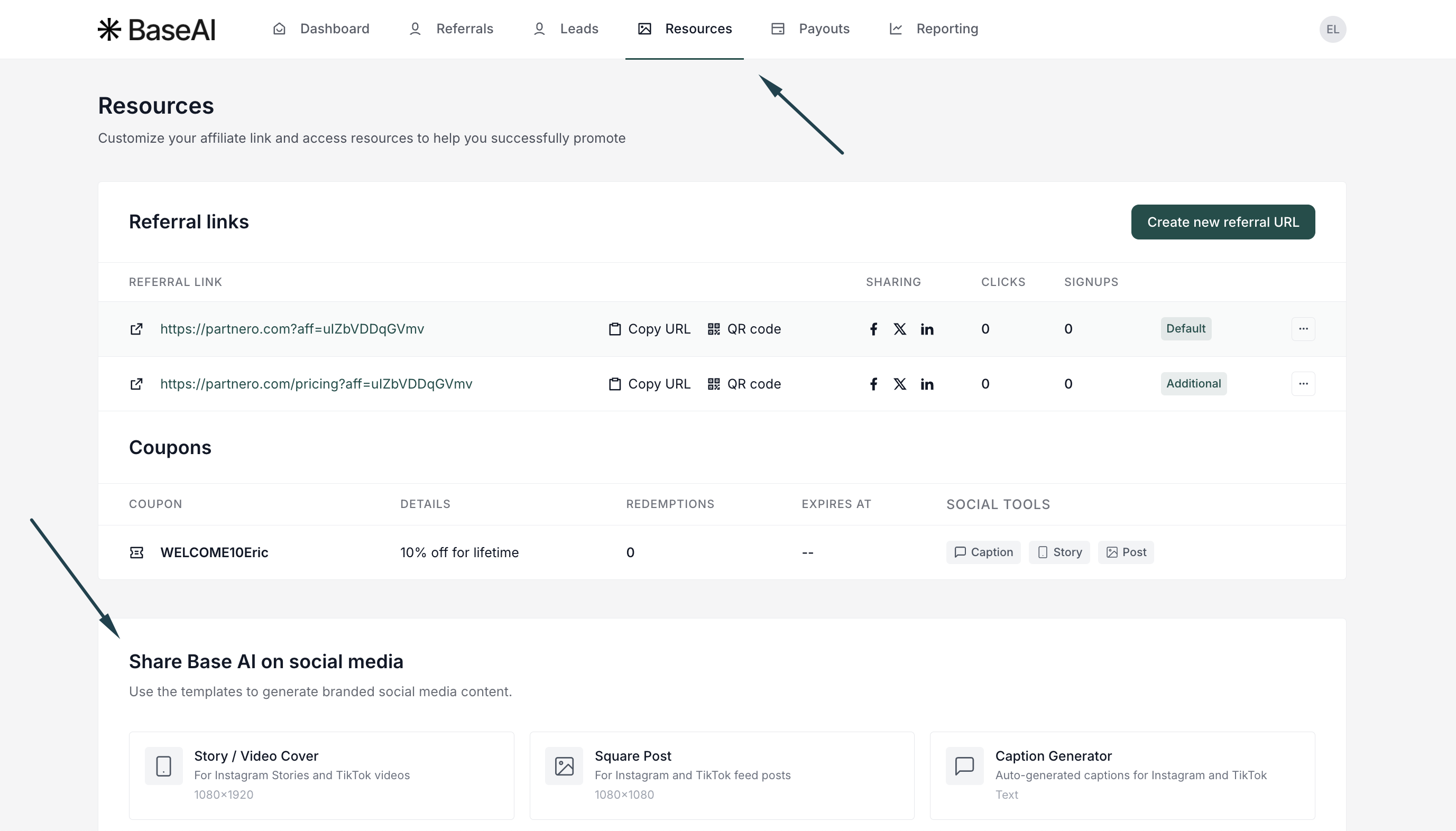Select the Square Post template card
The height and width of the screenshot is (831, 1456).
pos(722,775)
